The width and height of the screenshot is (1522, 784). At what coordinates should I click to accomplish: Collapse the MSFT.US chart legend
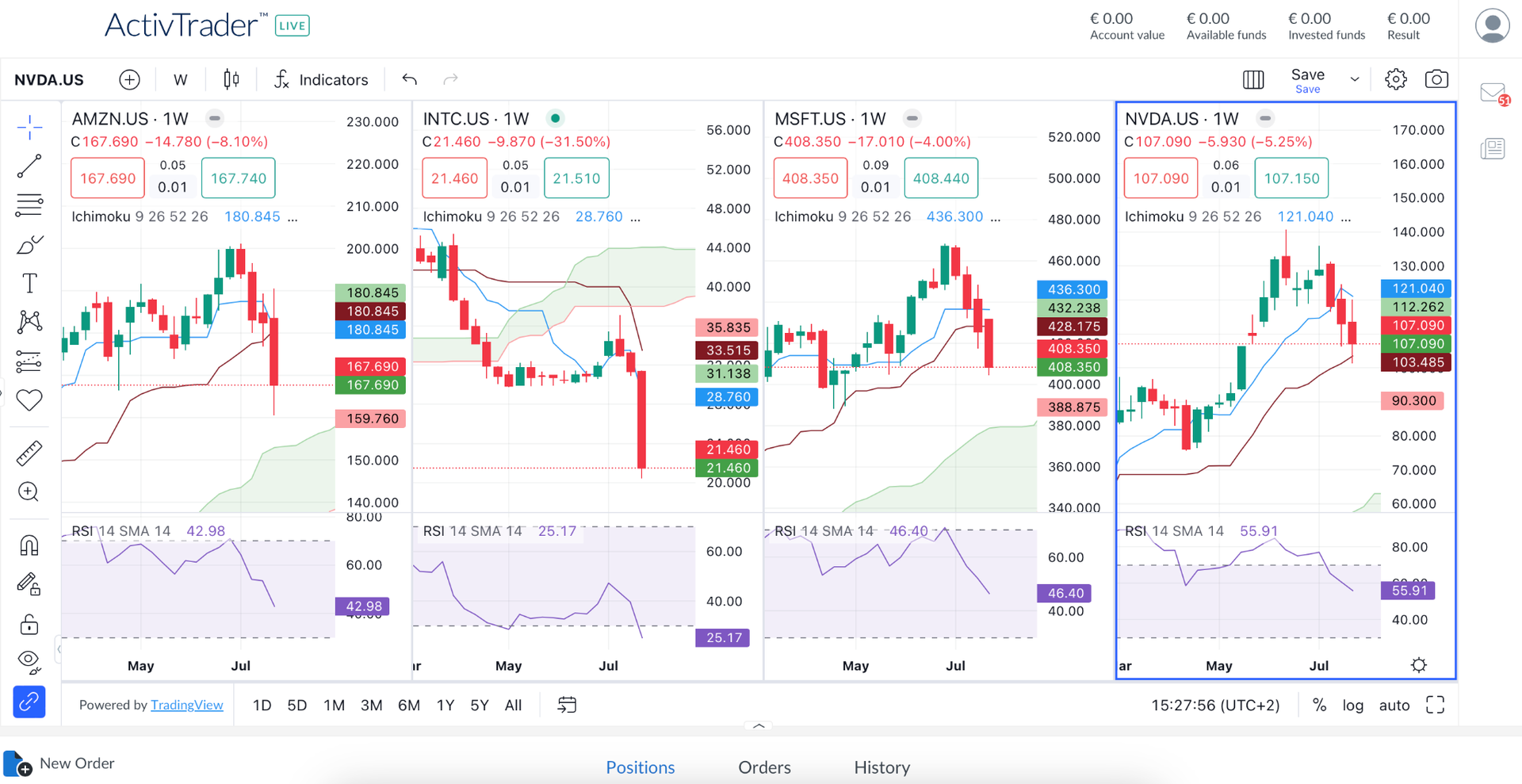912,118
